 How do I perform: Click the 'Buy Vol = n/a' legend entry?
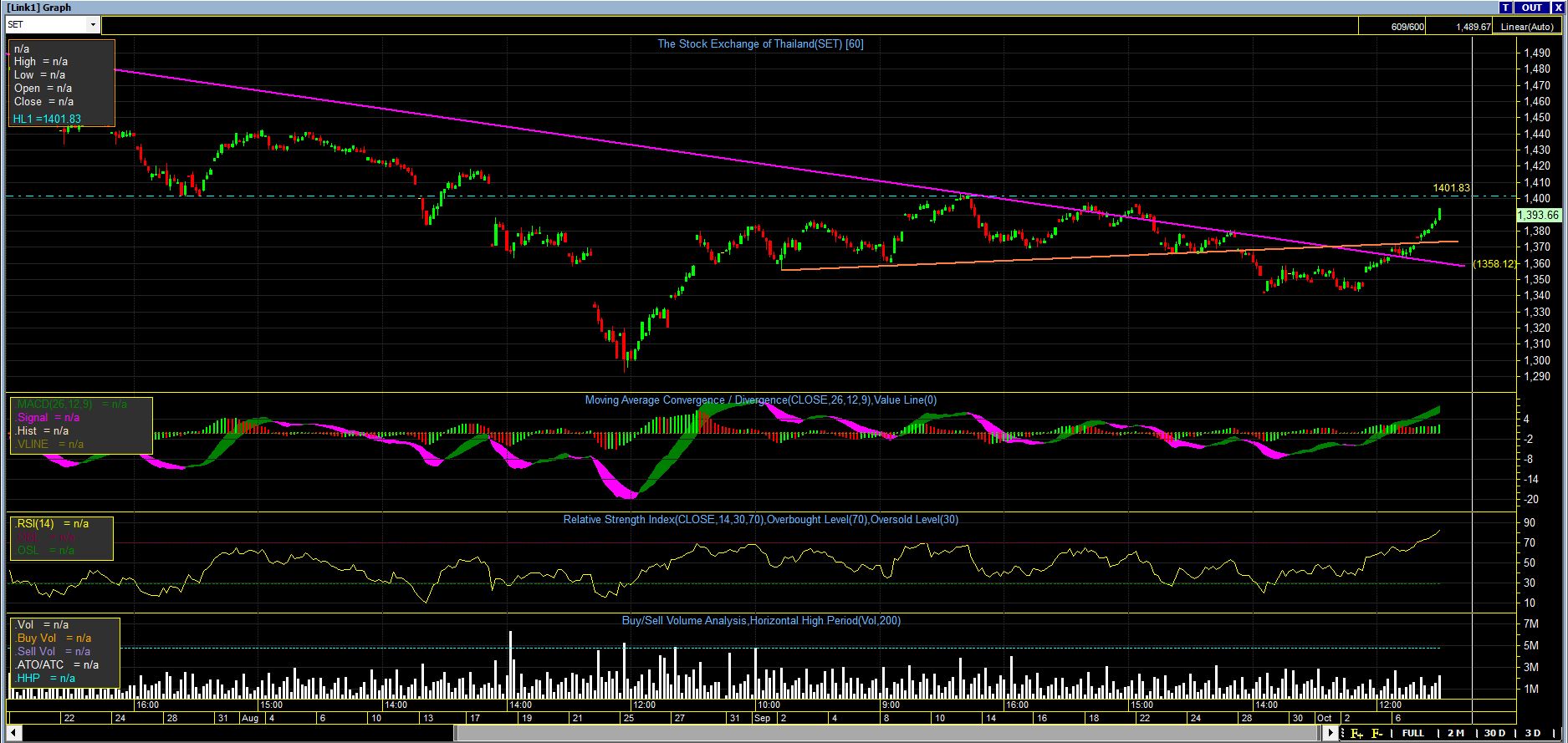(x=54, y=639)
